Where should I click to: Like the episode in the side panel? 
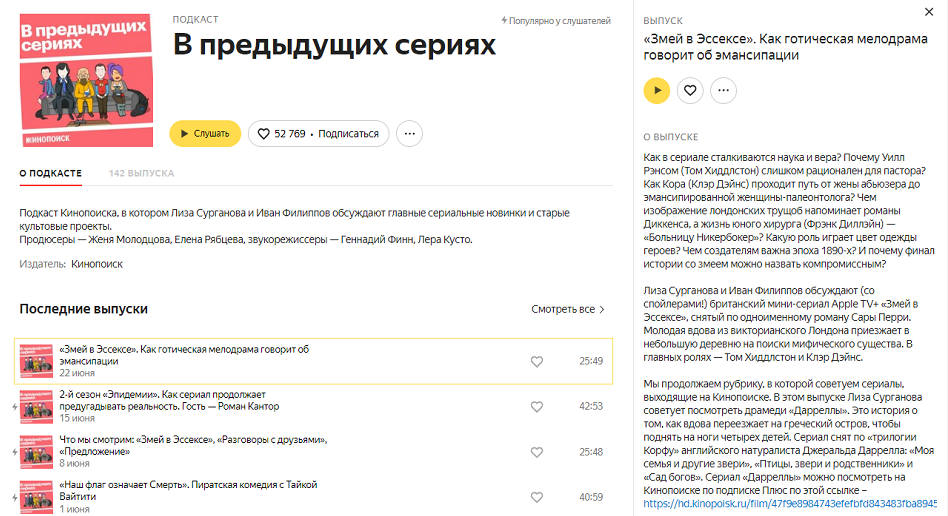point(690,91)
